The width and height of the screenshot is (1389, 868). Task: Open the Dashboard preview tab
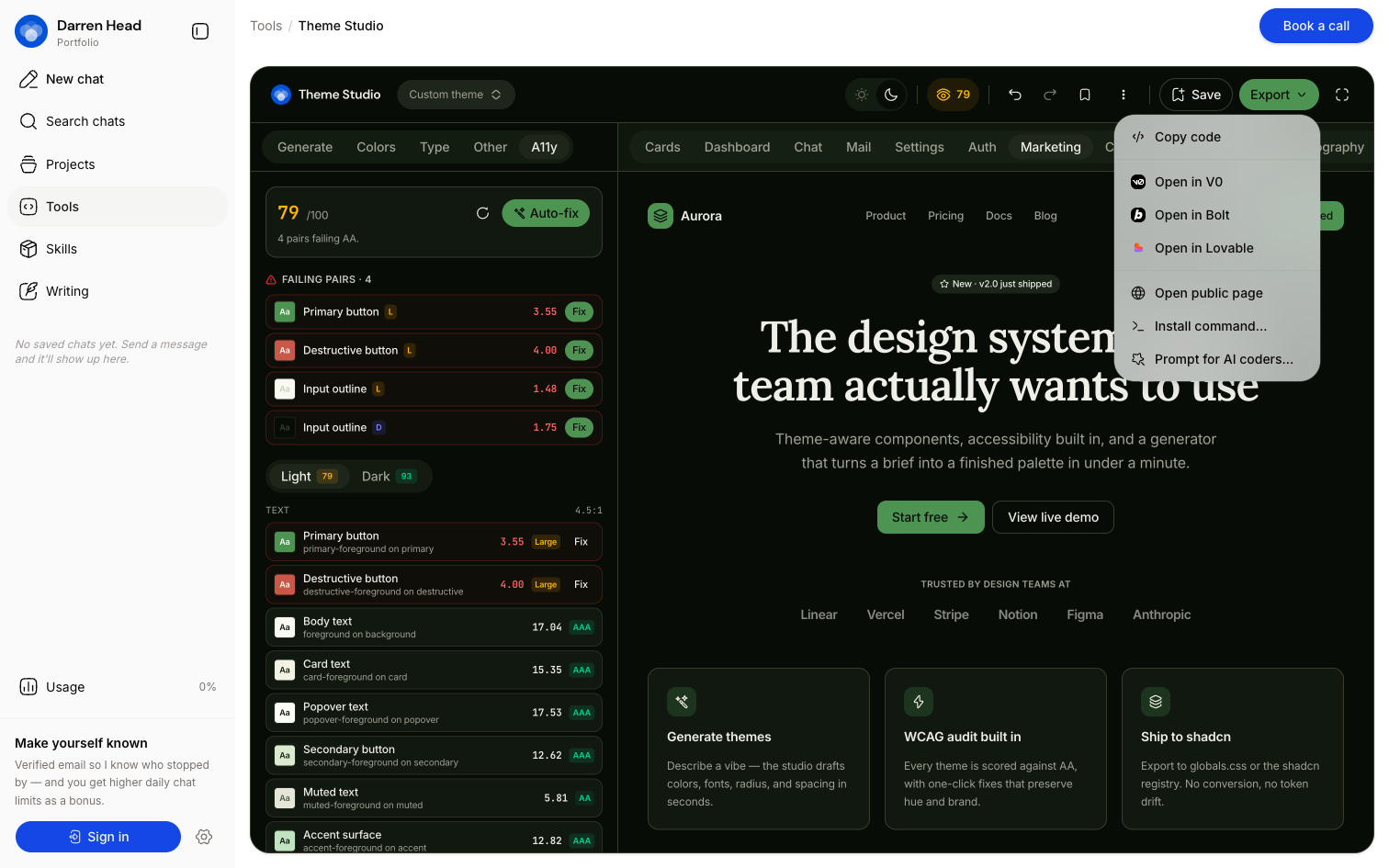[x=737, y=147]
